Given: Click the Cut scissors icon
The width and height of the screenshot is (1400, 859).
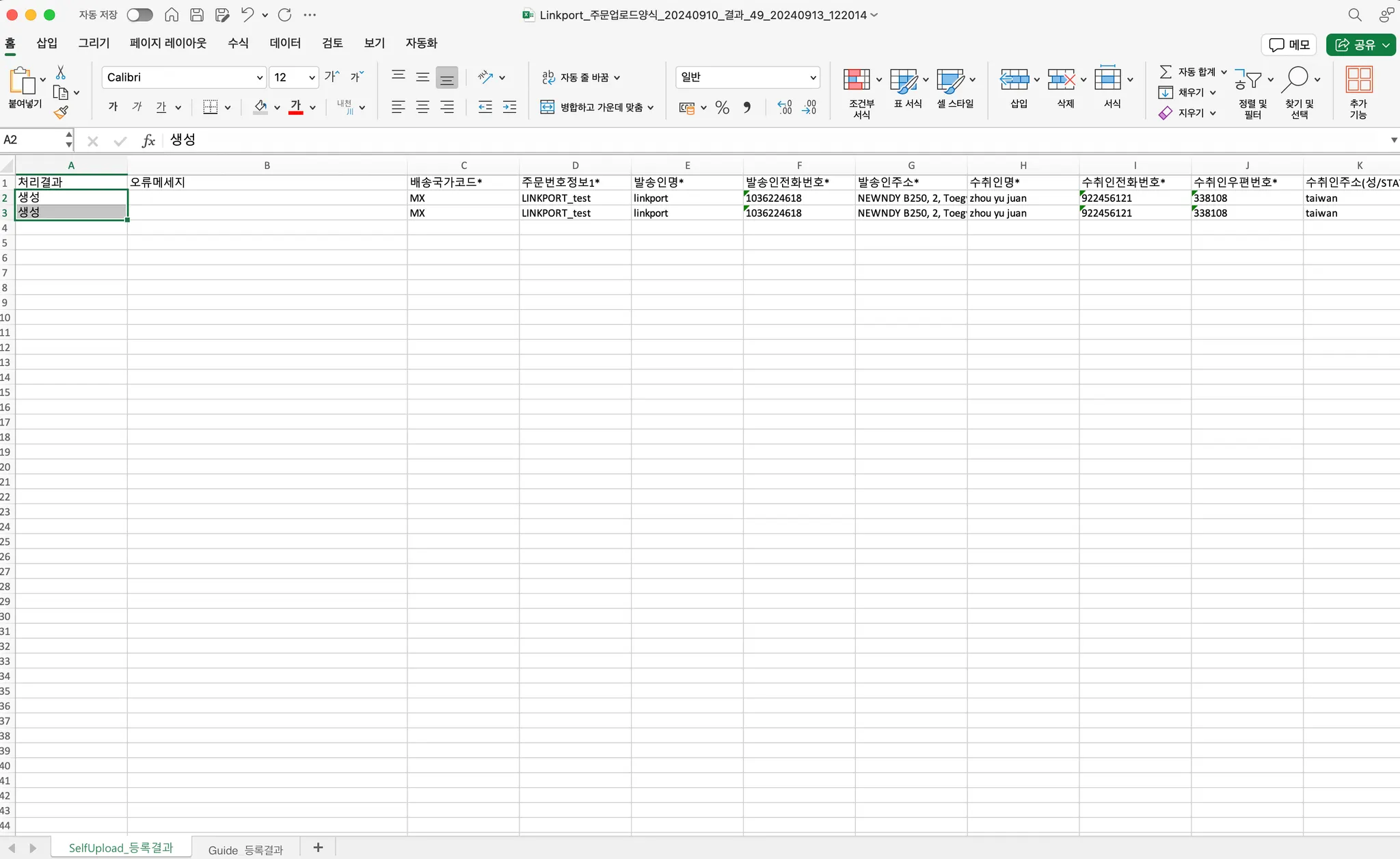Looking at the screenshot, I should [x=61, y=72].
